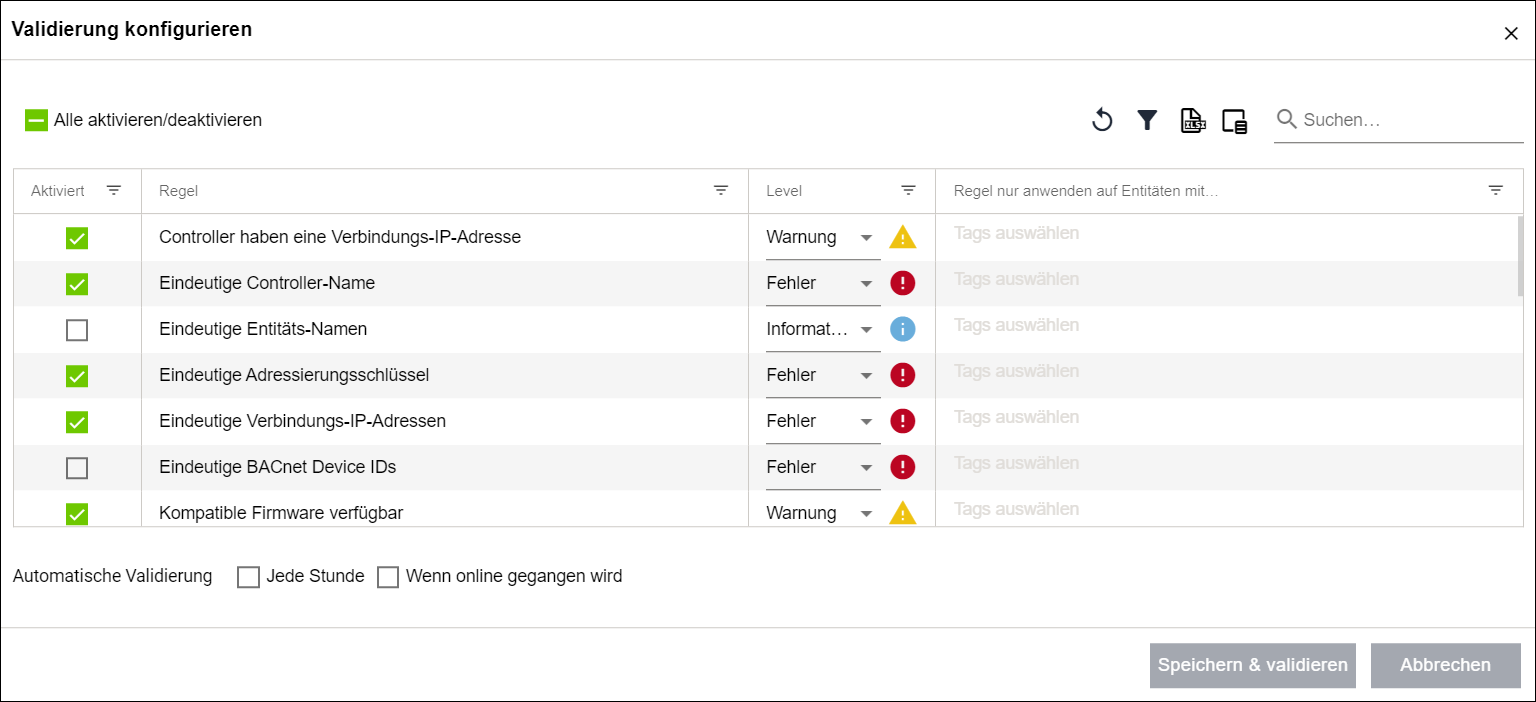Open the Aktiviert column filter icon

coord(114,190)
